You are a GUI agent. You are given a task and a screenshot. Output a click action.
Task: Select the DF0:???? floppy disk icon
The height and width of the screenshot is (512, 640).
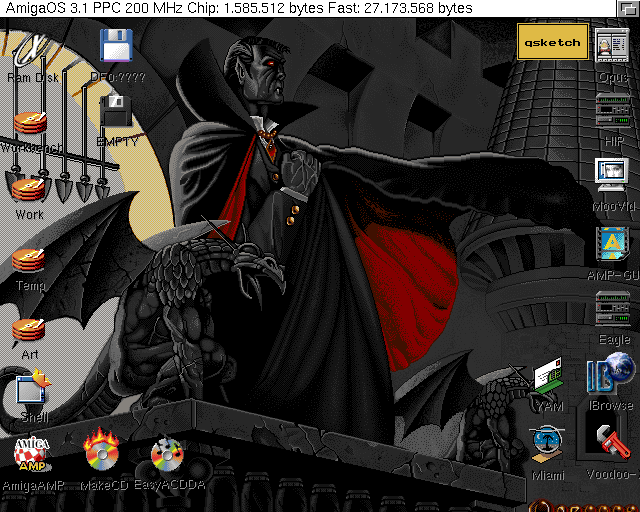pos(116,45)
